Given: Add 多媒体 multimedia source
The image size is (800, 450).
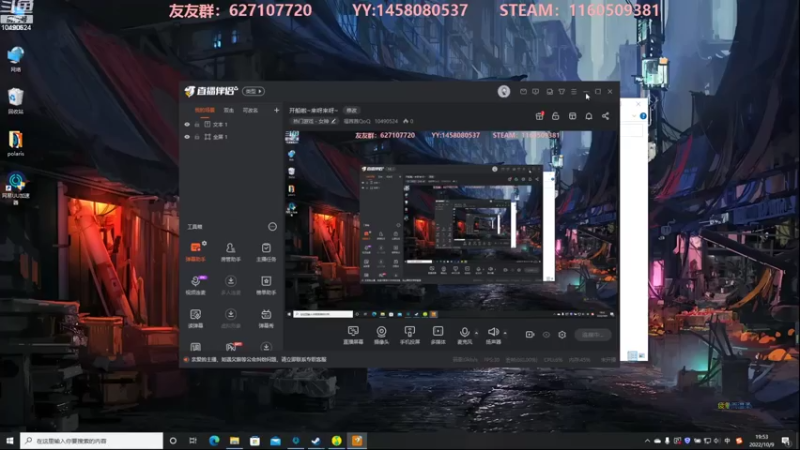Looking at the screenshot, I should coord(438,335).
